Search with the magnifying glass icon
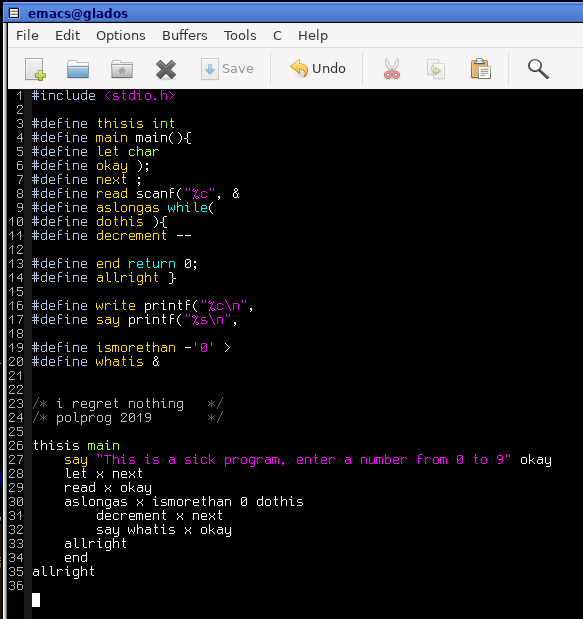This screenshot has width=583, height=619. pos(538,69)
